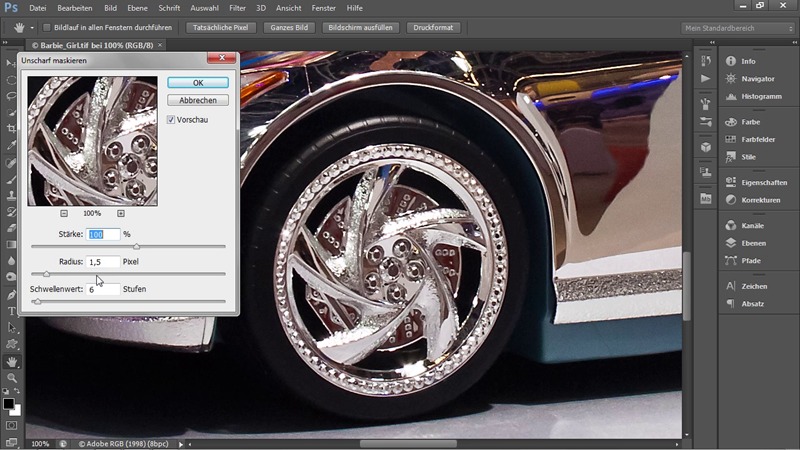Screen dimensions: 800x450
Task: Zoom out the dialog preview (minus)
Action: click(x=64, y=213)
